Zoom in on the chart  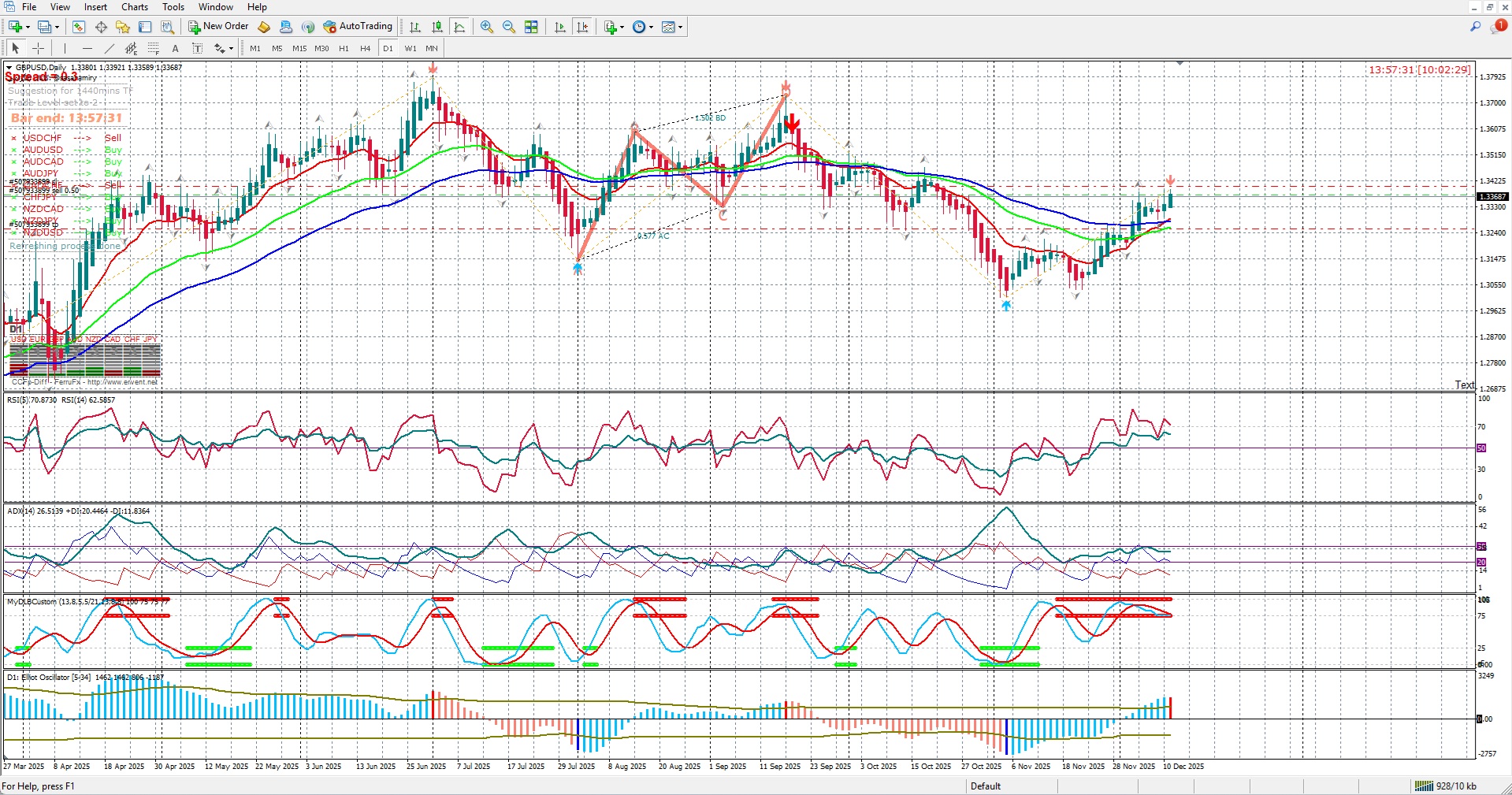(x=487, y=27)
